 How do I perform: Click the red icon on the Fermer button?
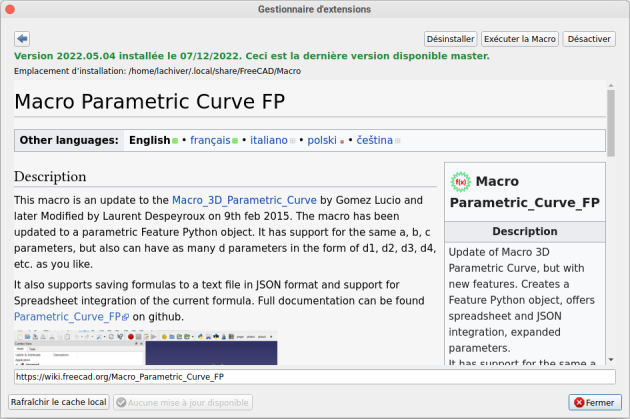click(x=581, y=402)
